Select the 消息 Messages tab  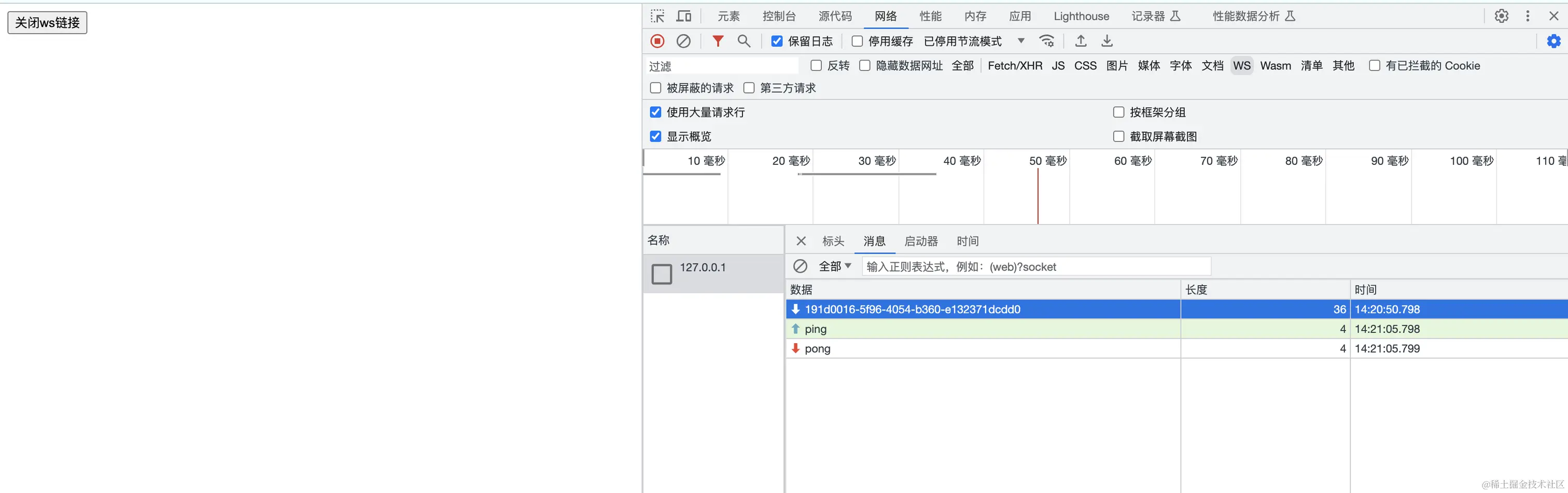[874, 241]
